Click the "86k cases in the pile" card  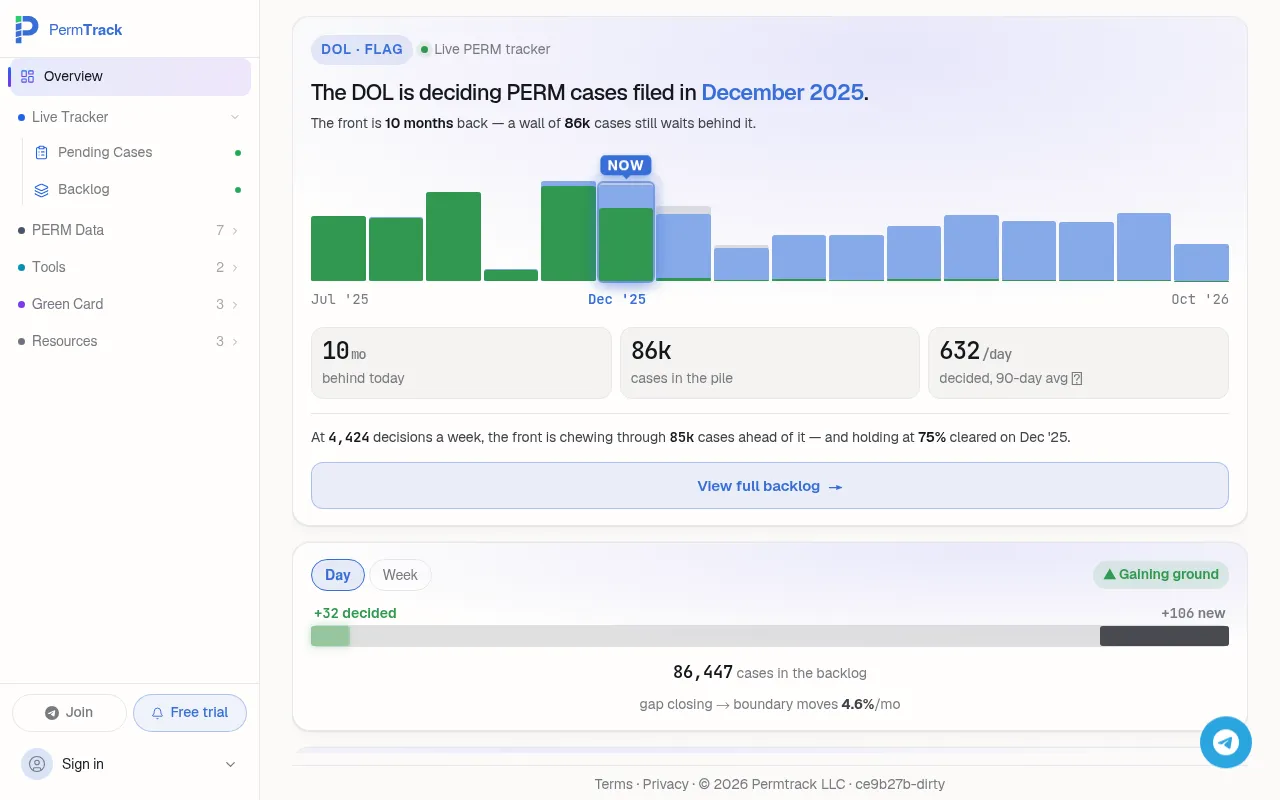770,363
